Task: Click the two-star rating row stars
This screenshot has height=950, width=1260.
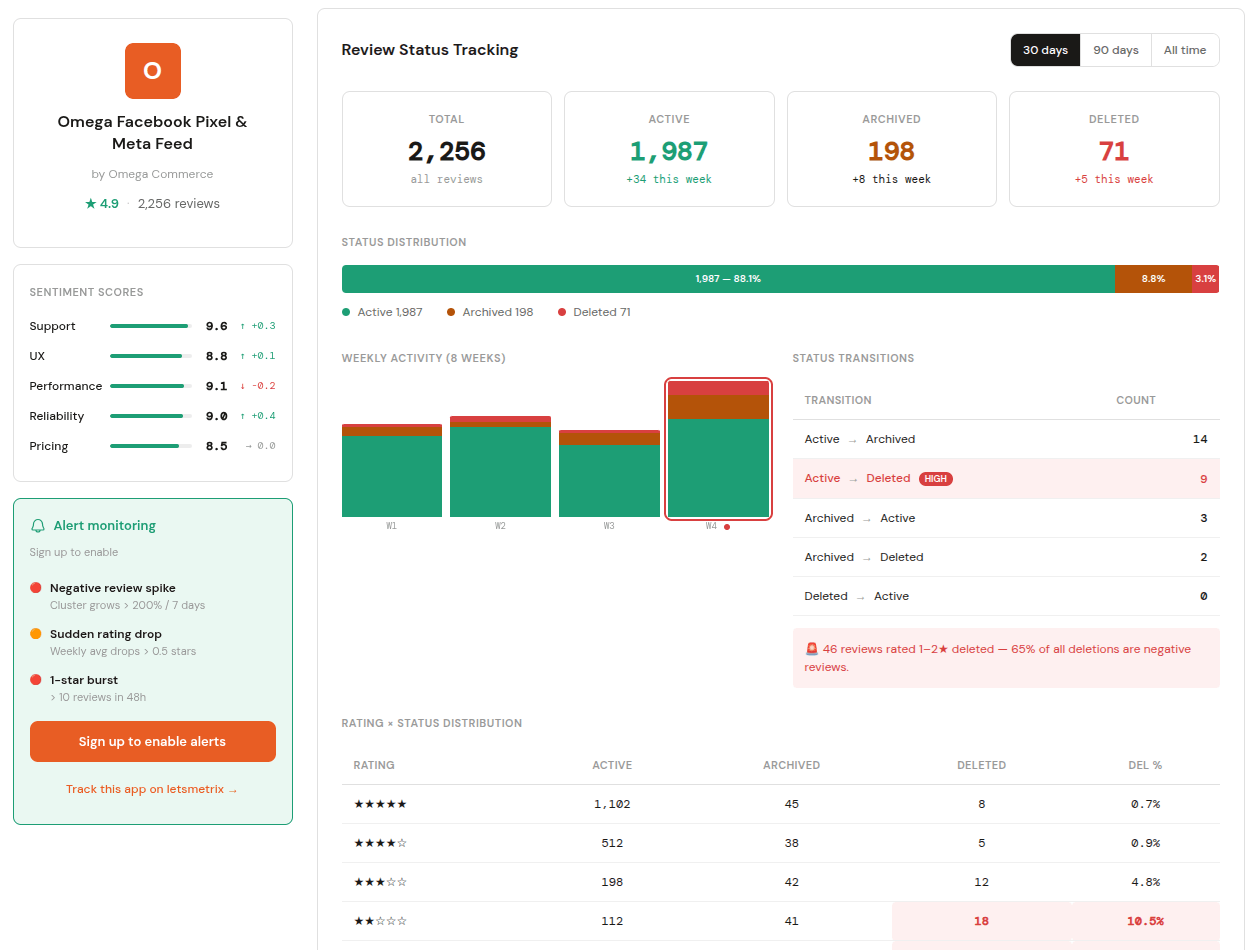Action: pyautogui.click(x=380, y=921)
